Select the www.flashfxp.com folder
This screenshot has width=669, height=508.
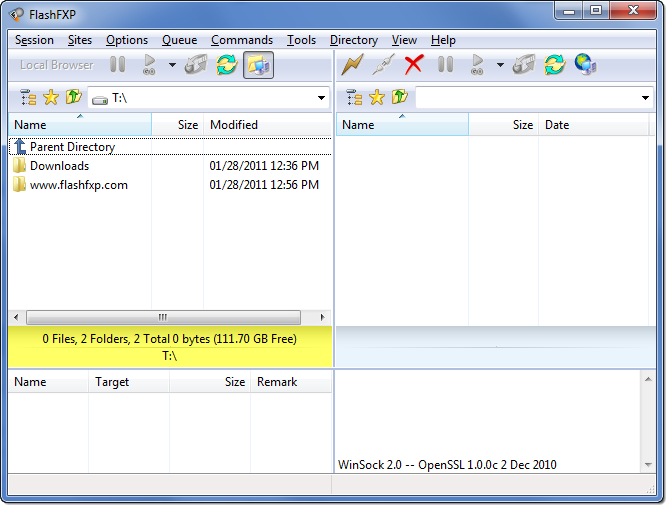tap(170, 185)
